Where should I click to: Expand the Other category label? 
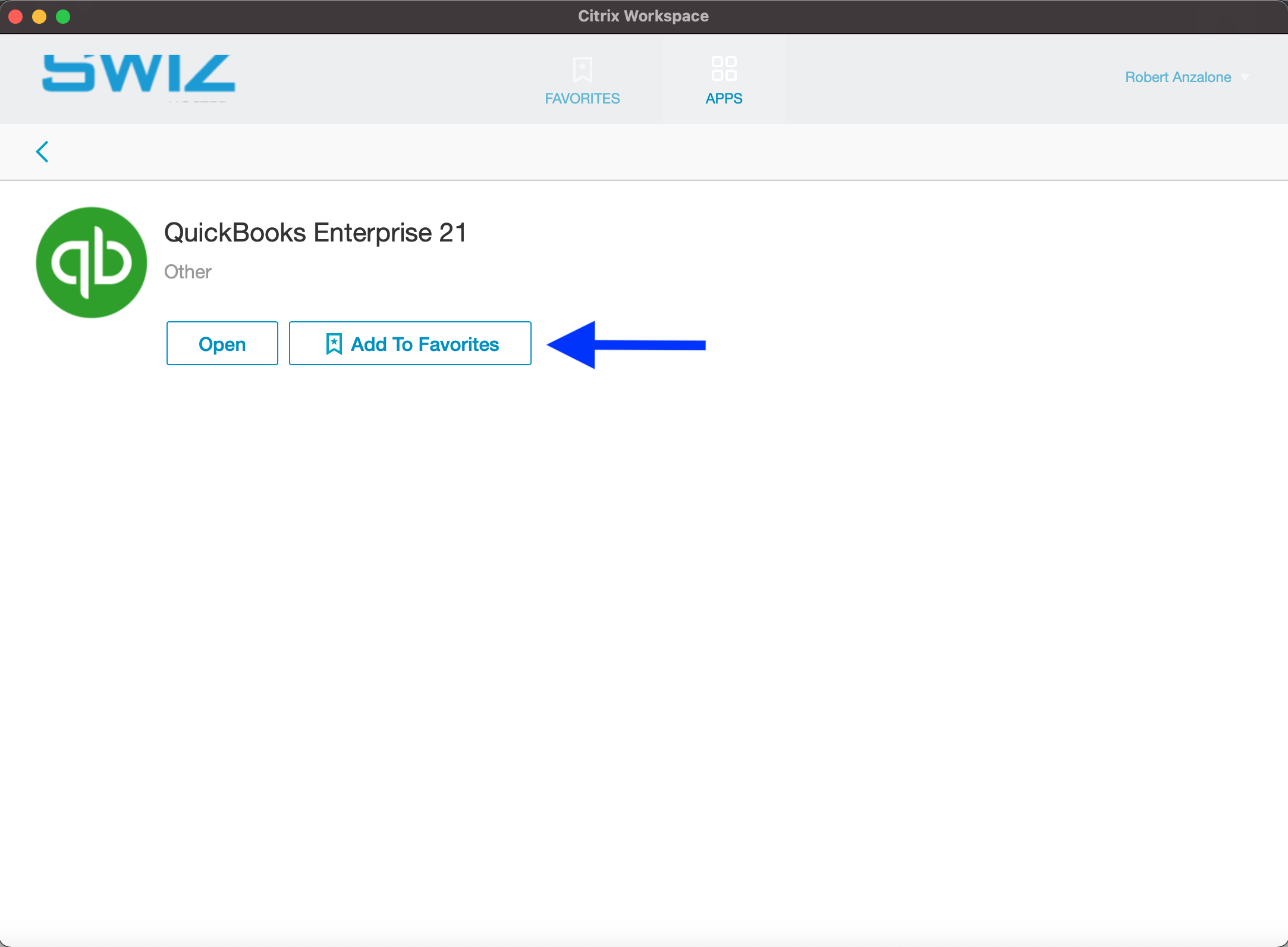189,272
